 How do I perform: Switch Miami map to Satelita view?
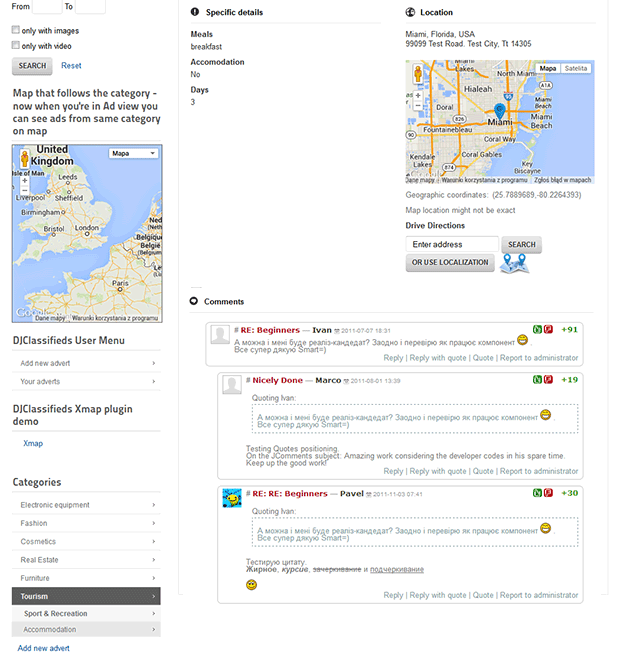(x=576, y=68)
